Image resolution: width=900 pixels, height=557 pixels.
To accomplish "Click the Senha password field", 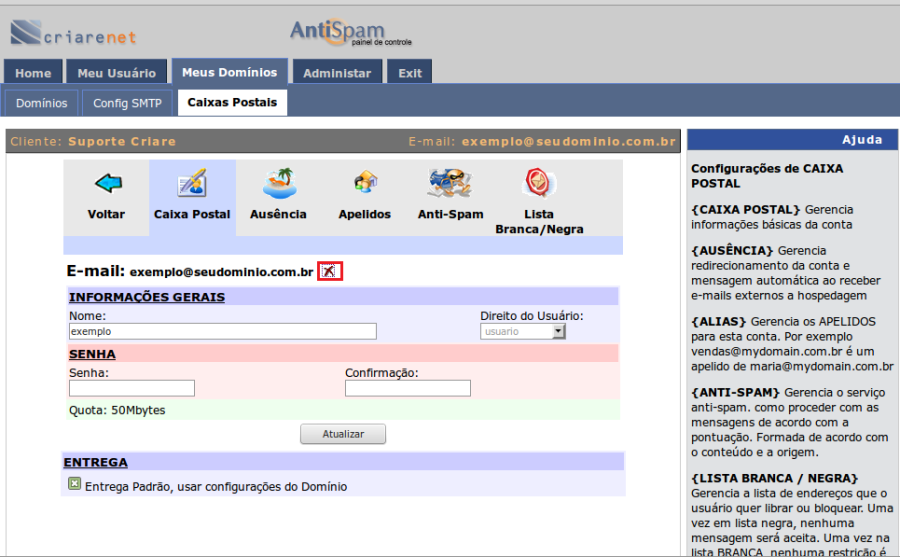I will point(132,389).
